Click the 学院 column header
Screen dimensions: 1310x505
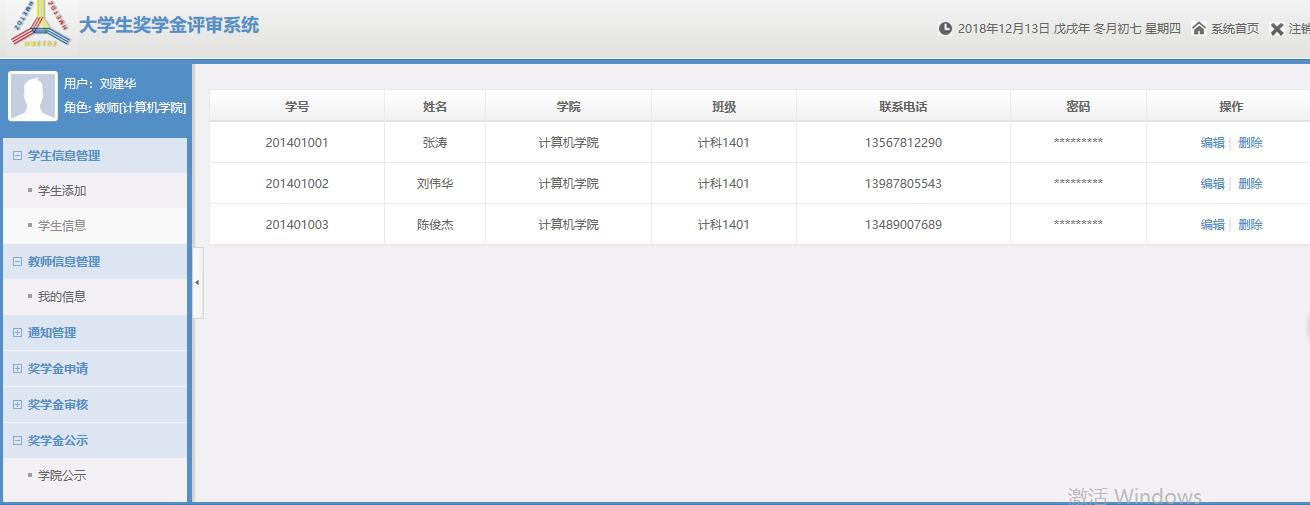568,106
